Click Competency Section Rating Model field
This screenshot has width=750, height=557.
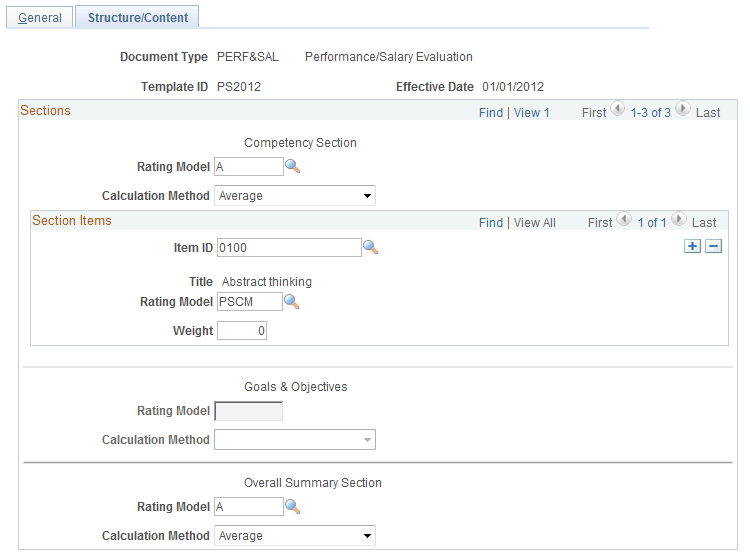pyautogui.click(x=249, y=166)
